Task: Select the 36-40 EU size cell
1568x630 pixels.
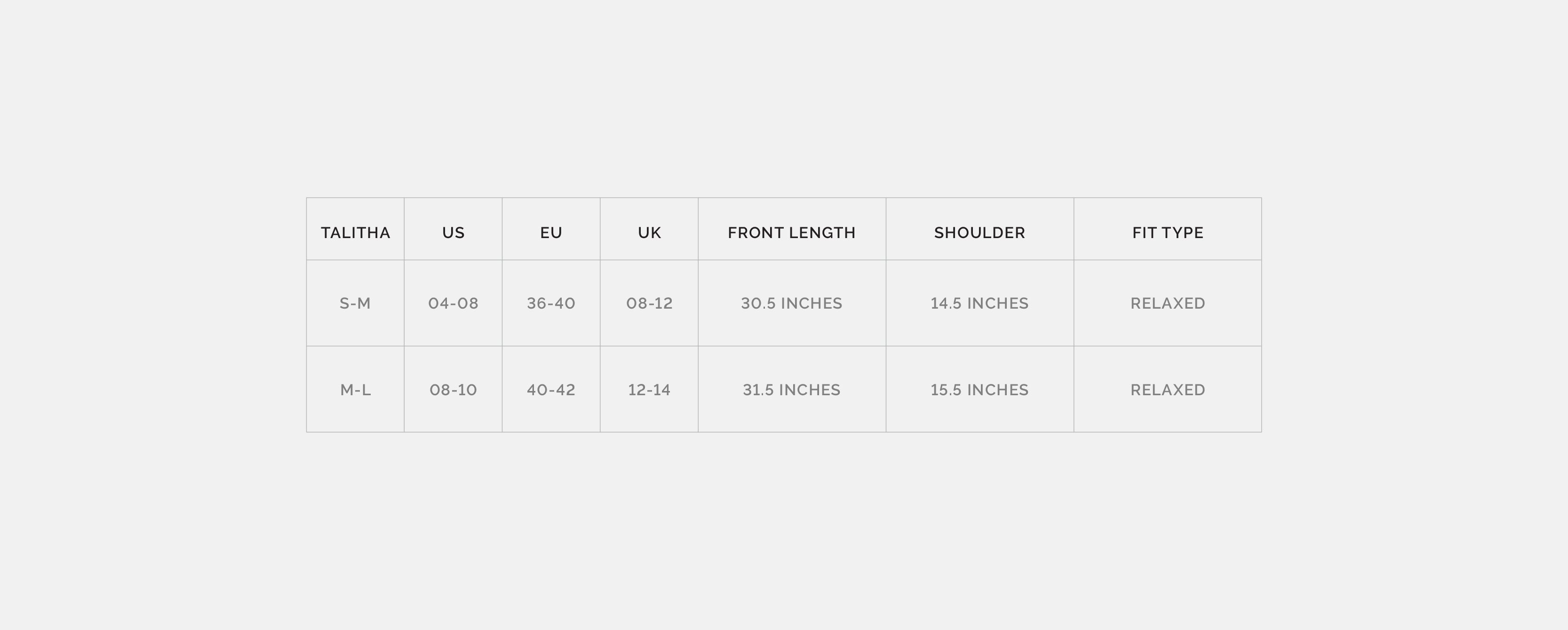Action: 551,303
